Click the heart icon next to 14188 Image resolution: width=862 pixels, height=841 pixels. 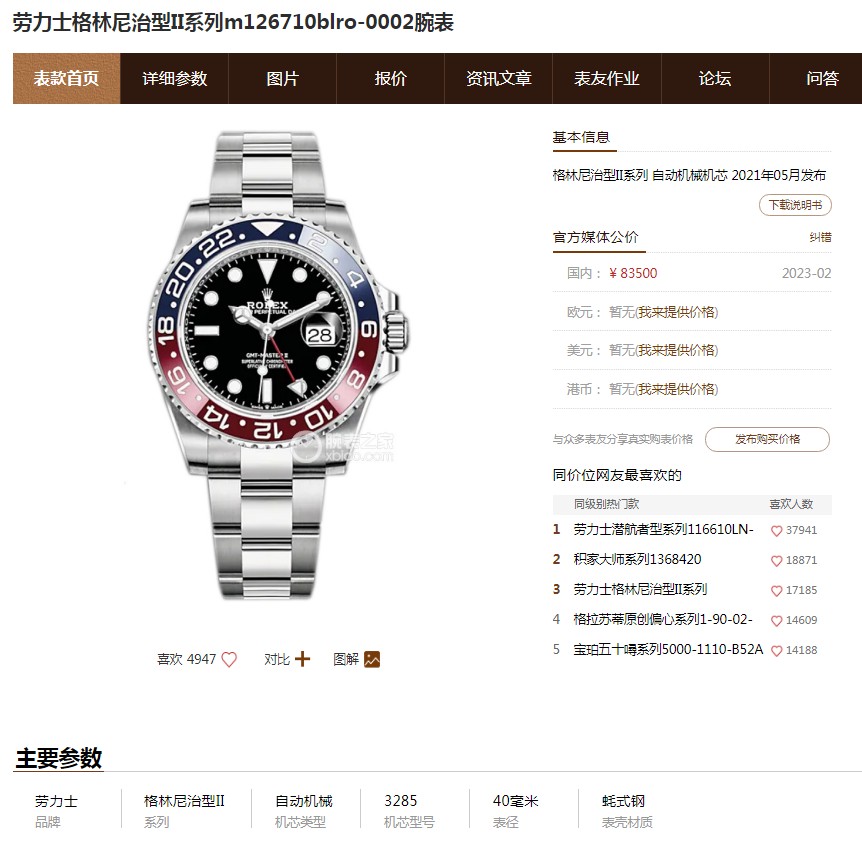coord(776,651)
